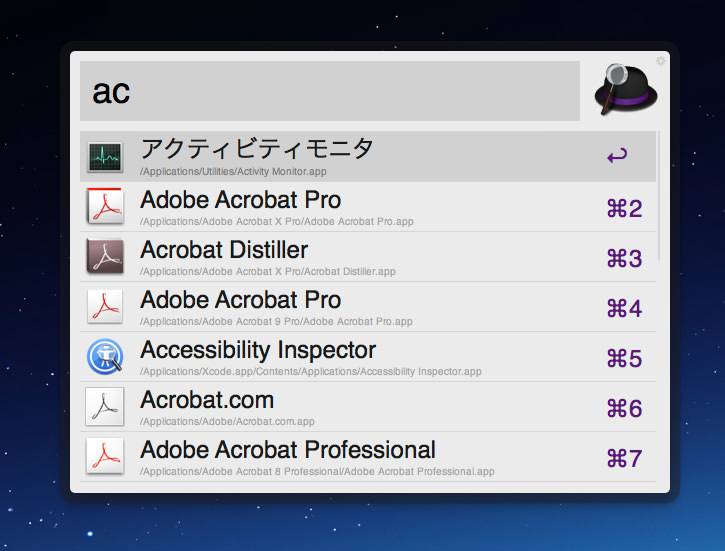Viewport: 725px width, 551px height.
Task: Select the Acrobat Distiller result
Action: [368, 257]
